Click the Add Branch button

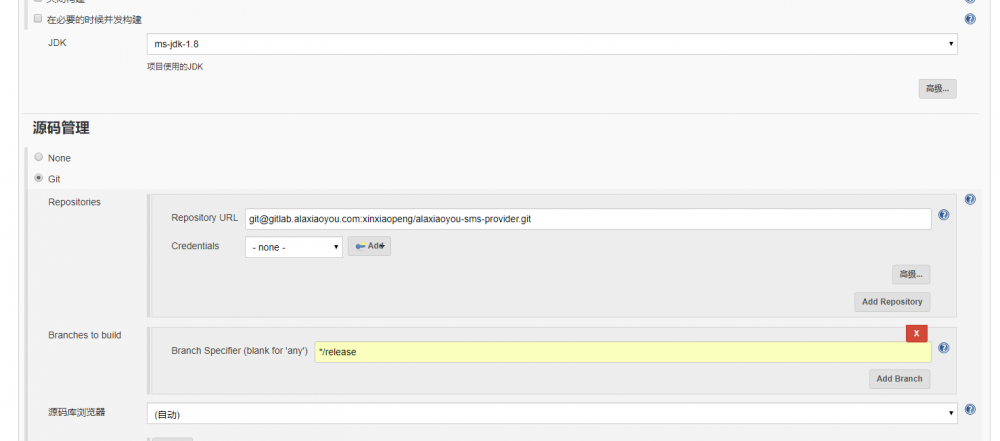click(899, 378)
